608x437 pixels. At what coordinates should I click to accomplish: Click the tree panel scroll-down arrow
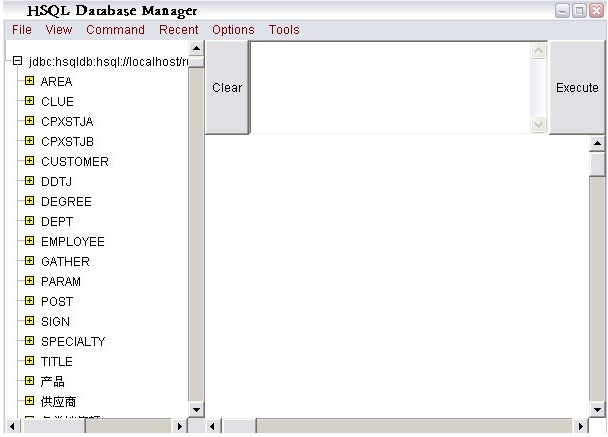(196, 410)
